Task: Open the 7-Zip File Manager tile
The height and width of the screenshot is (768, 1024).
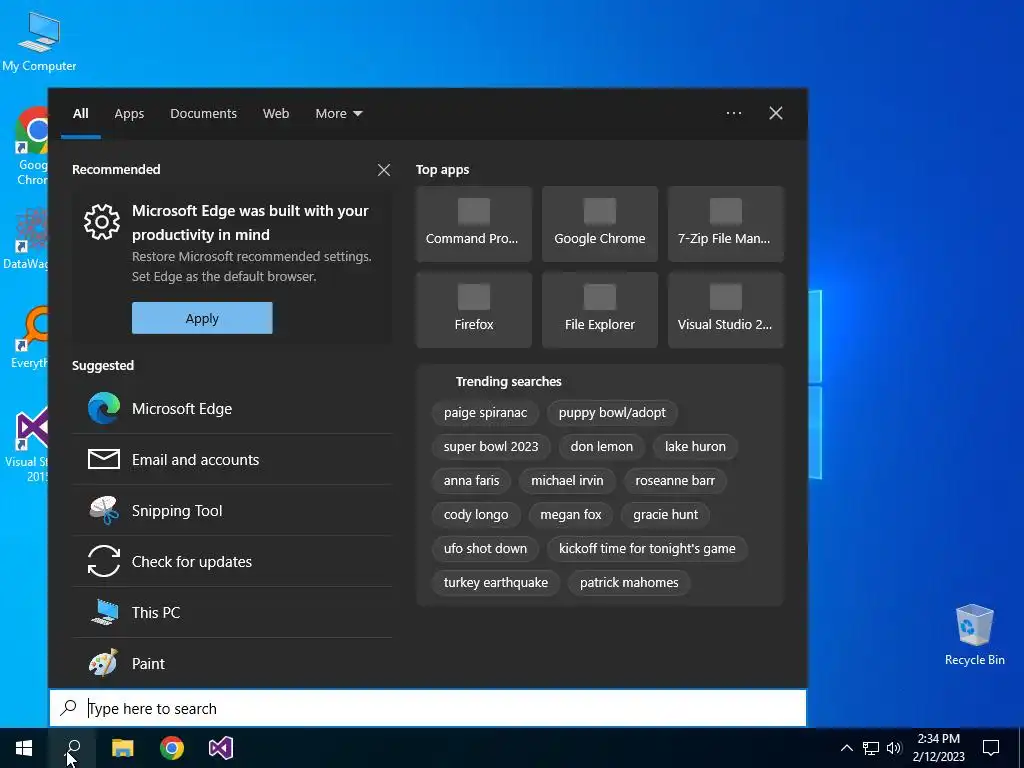Action: pos(726,224)
